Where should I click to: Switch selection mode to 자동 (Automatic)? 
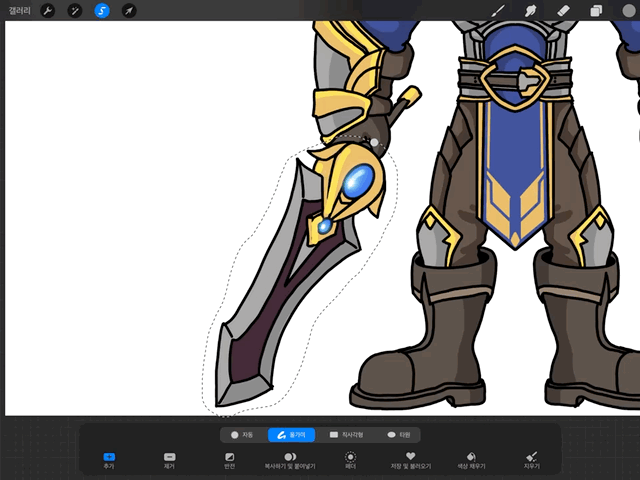[x=242, y=435]
